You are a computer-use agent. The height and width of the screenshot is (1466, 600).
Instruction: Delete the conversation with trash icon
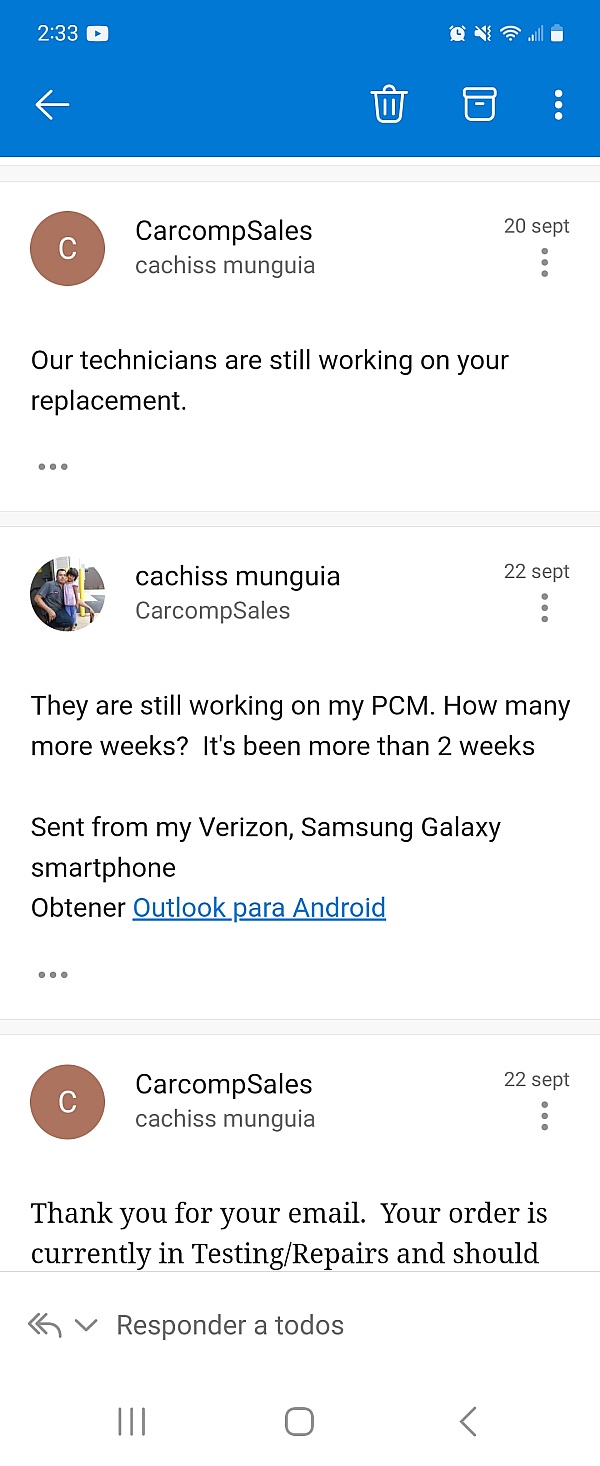click(389, 104)
